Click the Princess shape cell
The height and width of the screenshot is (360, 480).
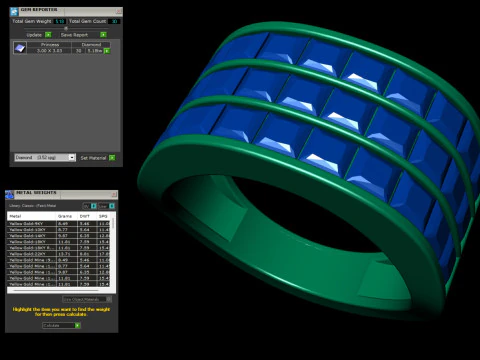pos(50,45)
